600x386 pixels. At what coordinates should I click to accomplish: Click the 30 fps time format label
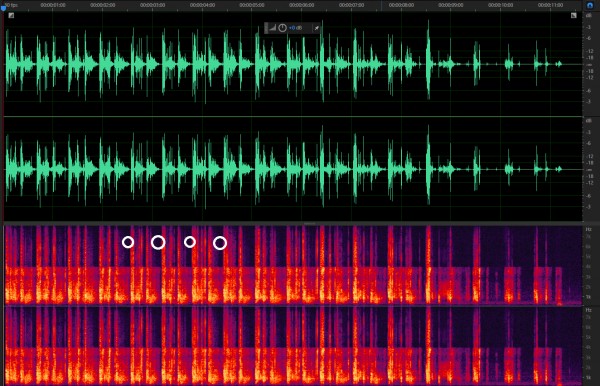[11, 5]
